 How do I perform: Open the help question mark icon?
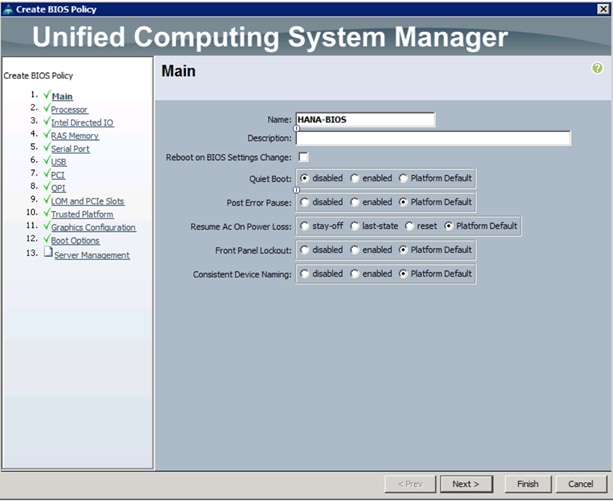tap(597, 68)
